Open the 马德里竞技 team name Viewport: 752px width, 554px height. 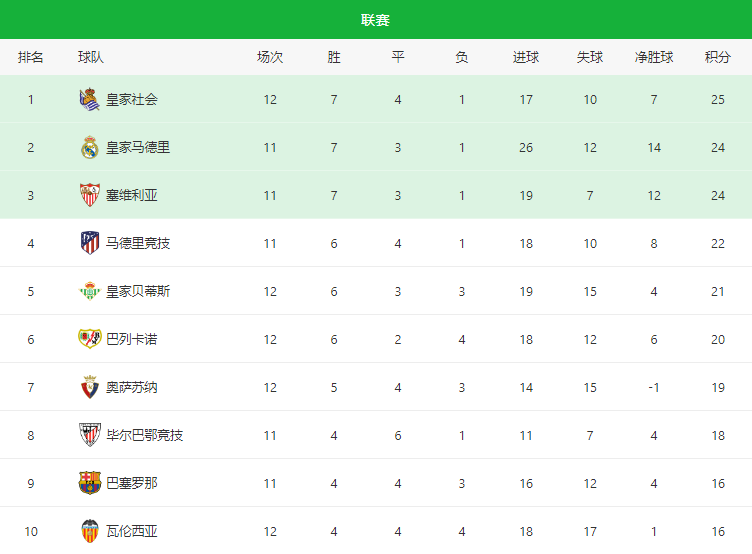138,243
